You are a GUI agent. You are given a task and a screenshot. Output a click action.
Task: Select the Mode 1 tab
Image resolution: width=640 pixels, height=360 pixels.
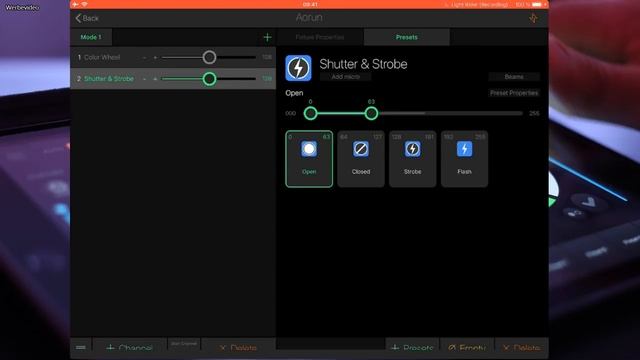click(x=91, y=37)
